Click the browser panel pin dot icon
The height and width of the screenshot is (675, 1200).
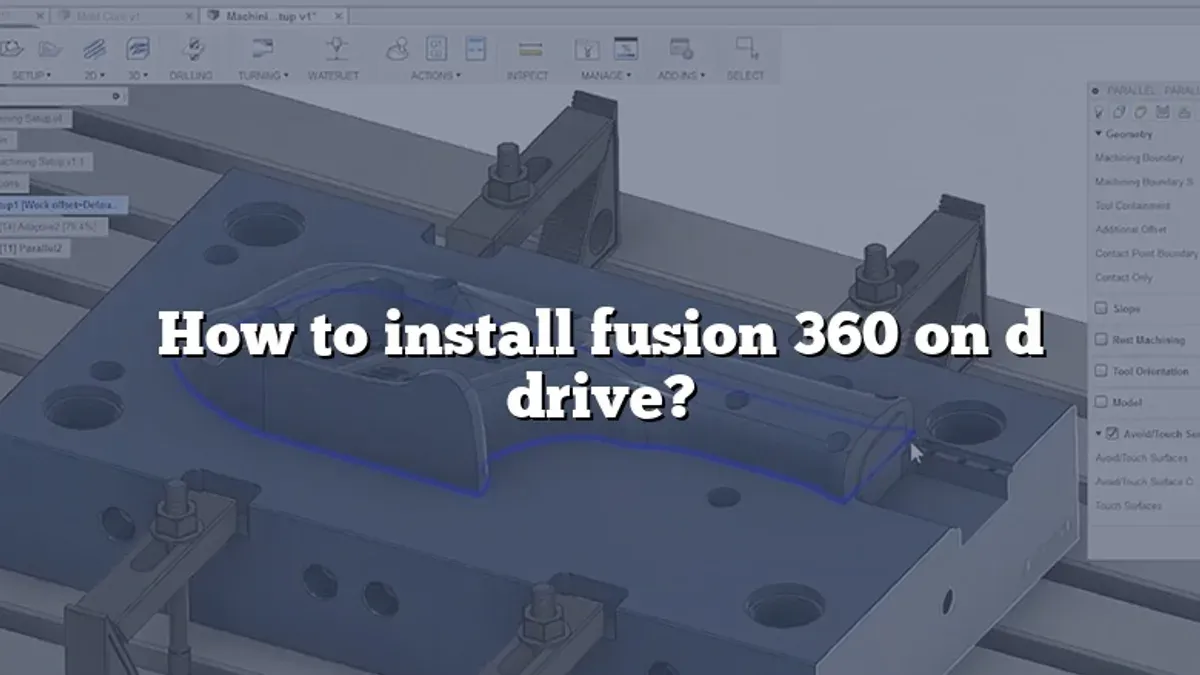tap(115, 97)
